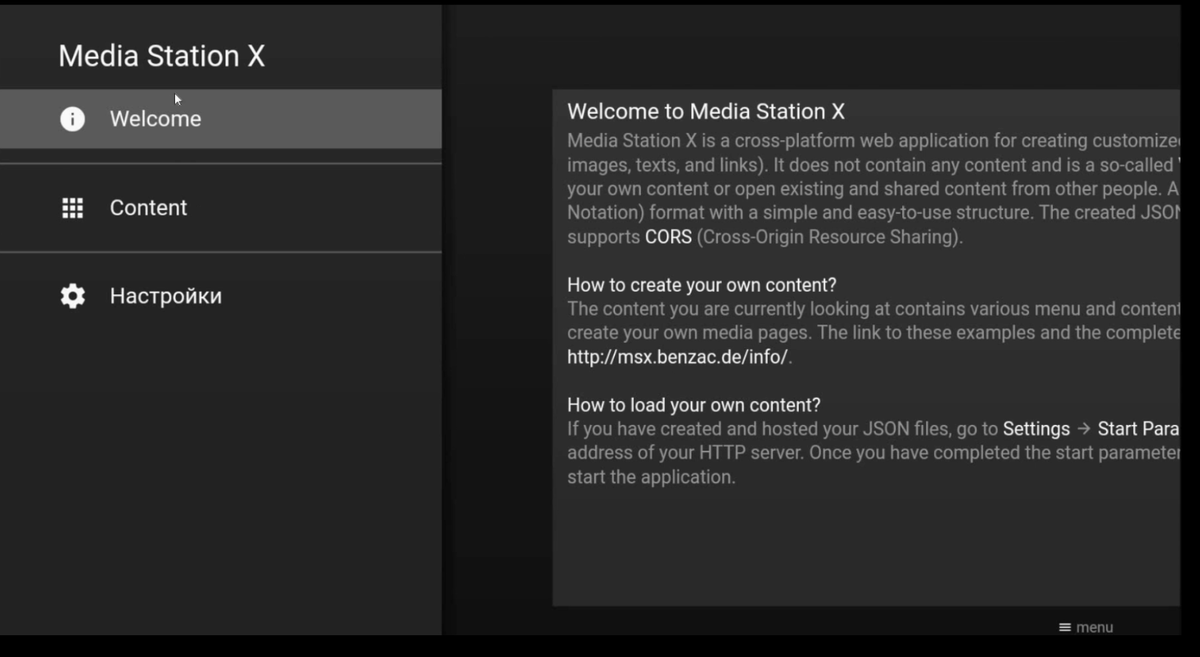
Task: Select the Welcome menu item
Action: click(x=220, y=119)
